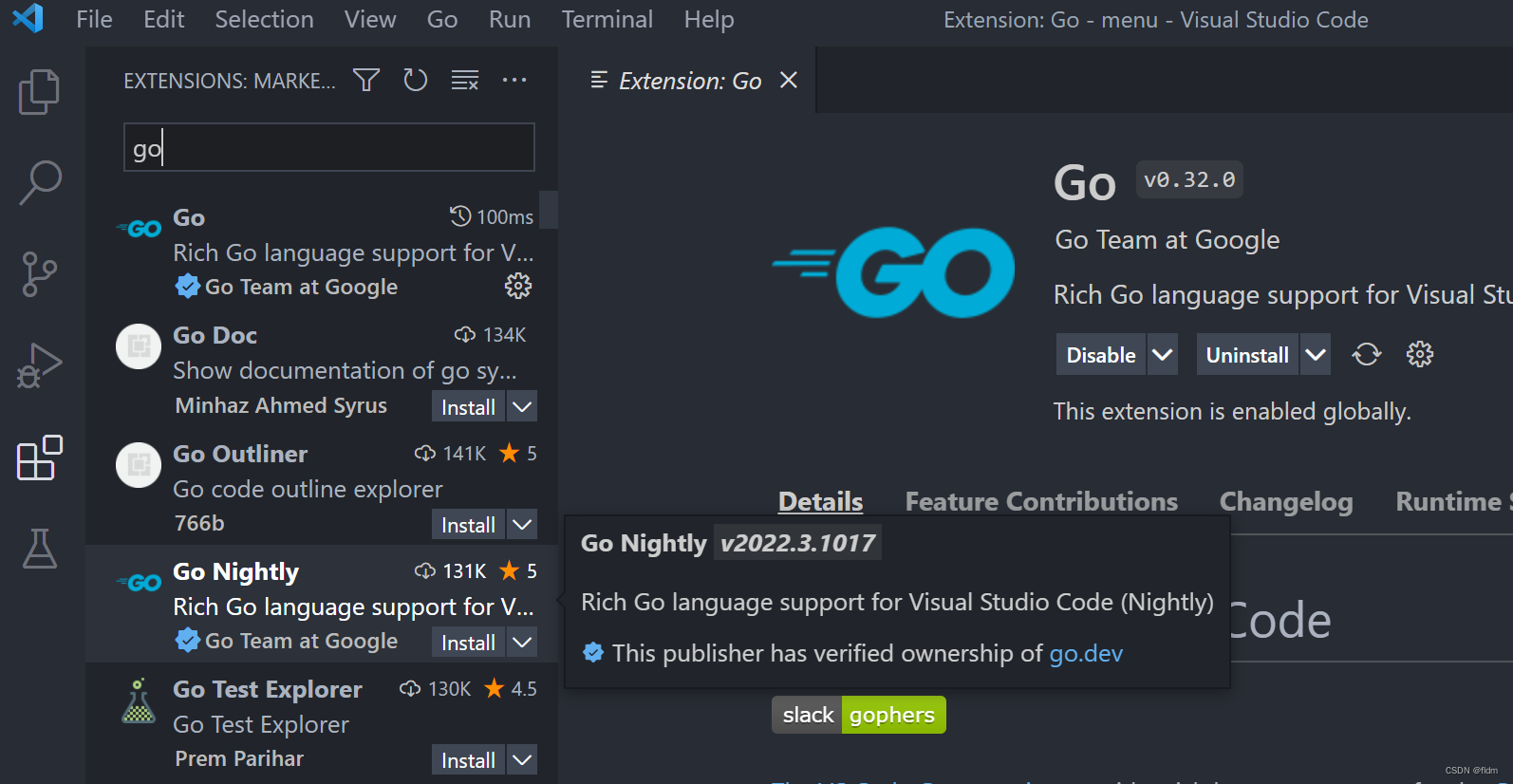
Task: Open the Search view in activity bar
Action: coord(40,182)
